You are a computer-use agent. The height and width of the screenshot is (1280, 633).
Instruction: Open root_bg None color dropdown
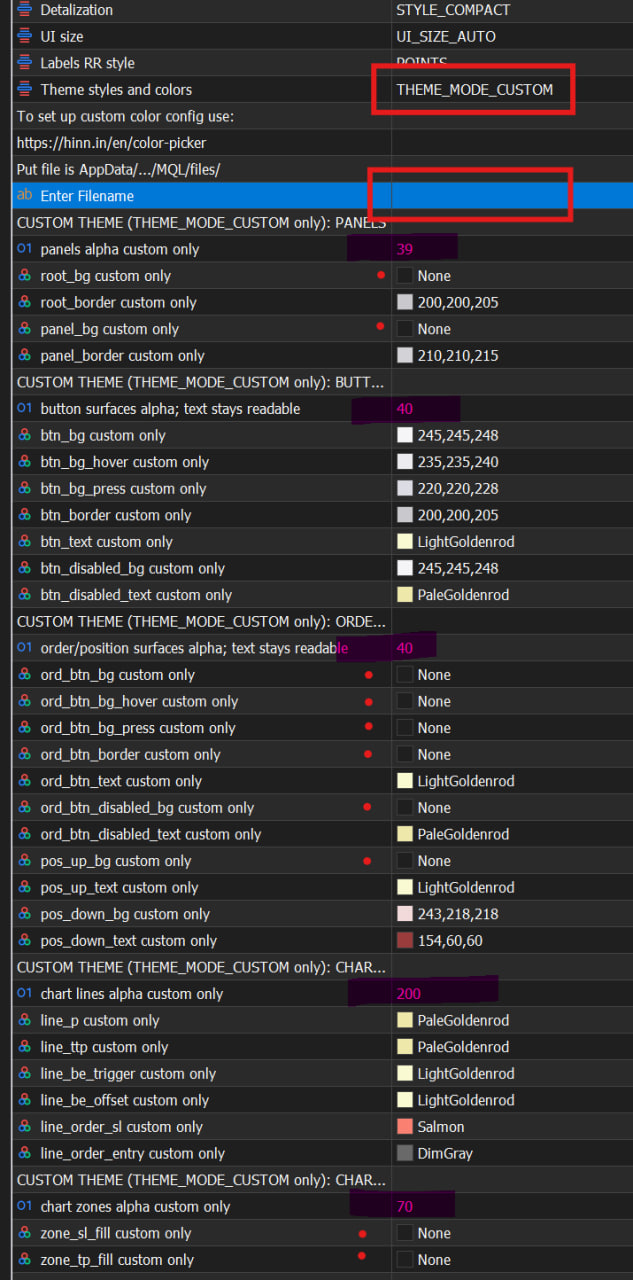[512, 276]
